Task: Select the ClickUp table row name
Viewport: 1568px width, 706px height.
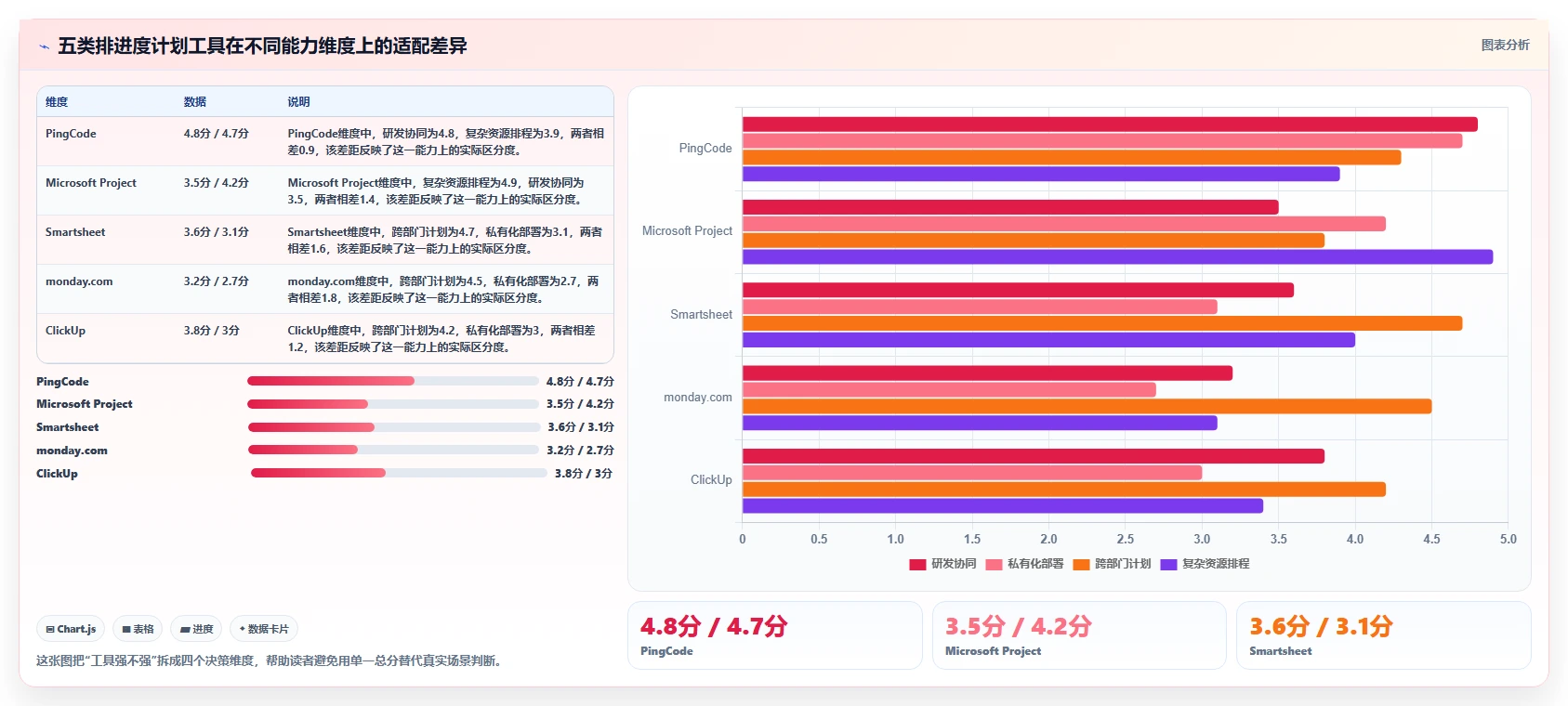Action: click(x=65, y=331)
